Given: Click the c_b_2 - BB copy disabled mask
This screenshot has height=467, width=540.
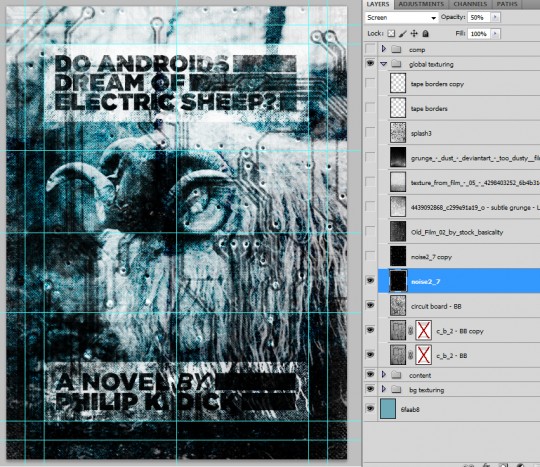Looking at the screenshot, I should click(x=424, y=330).
